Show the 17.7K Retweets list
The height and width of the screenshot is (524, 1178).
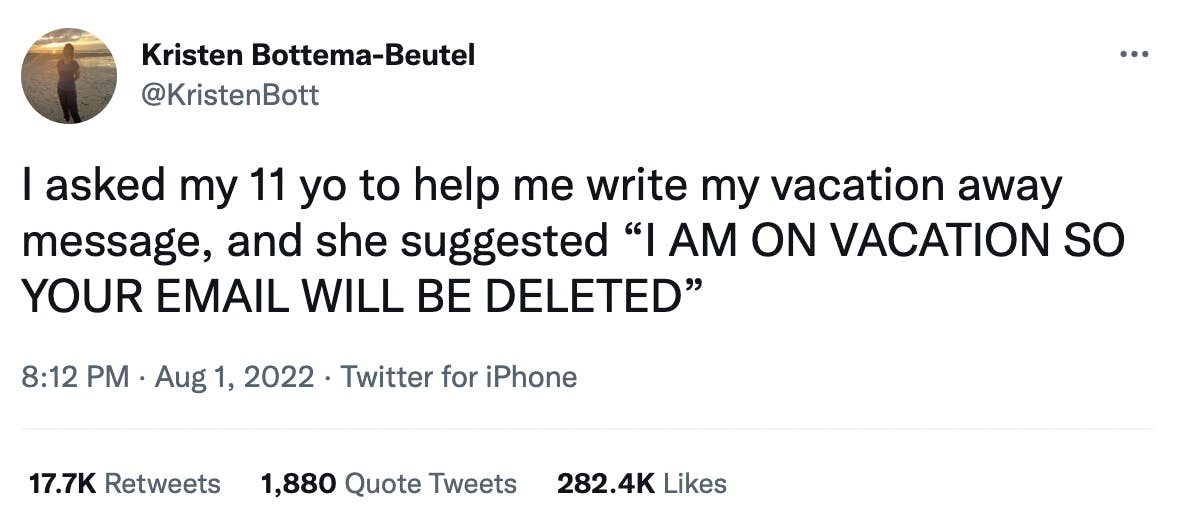point(125,483)
